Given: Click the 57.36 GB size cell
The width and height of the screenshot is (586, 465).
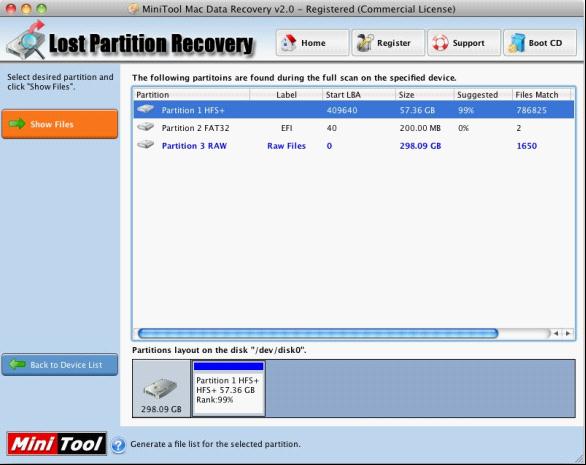Looking at the screenshot, I should coord(417,110).
